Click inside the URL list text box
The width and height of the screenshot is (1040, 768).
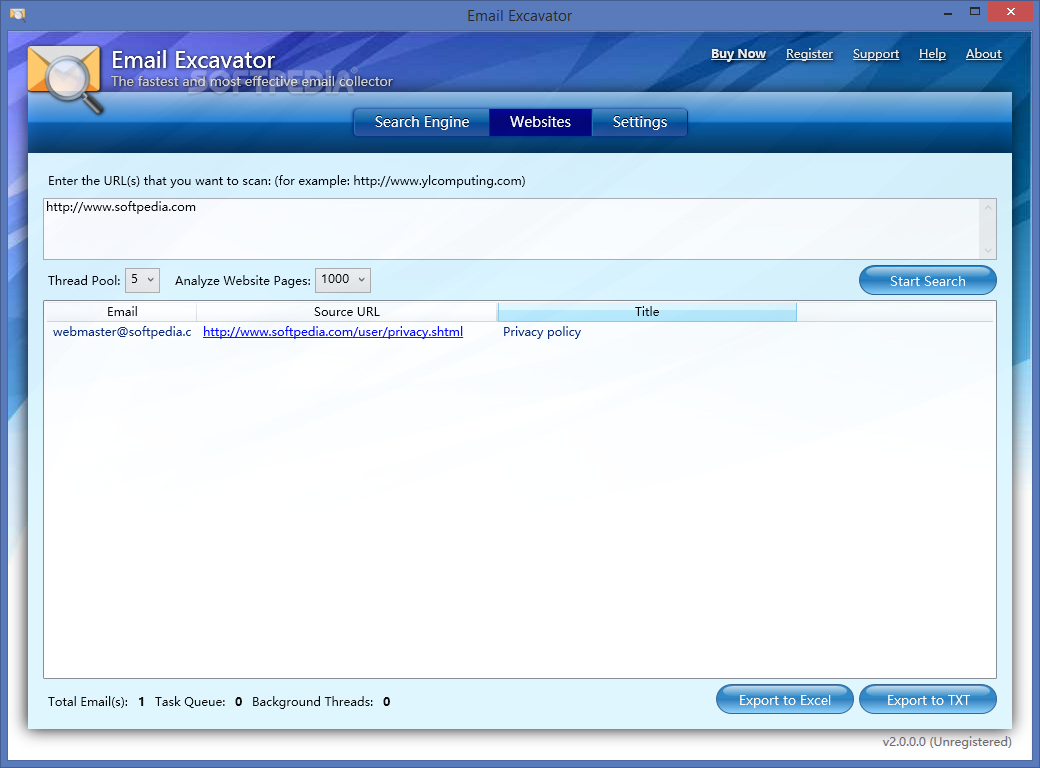coord(511,229)
